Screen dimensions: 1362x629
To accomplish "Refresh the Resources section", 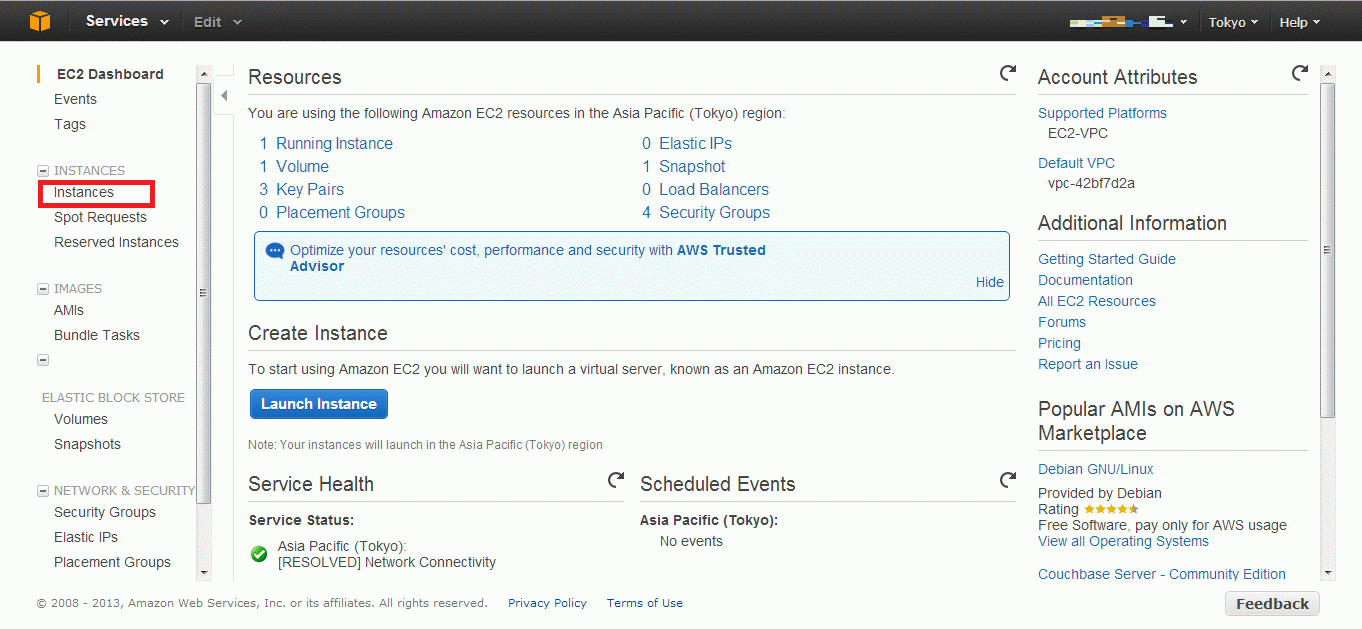I will (1008, 73).
